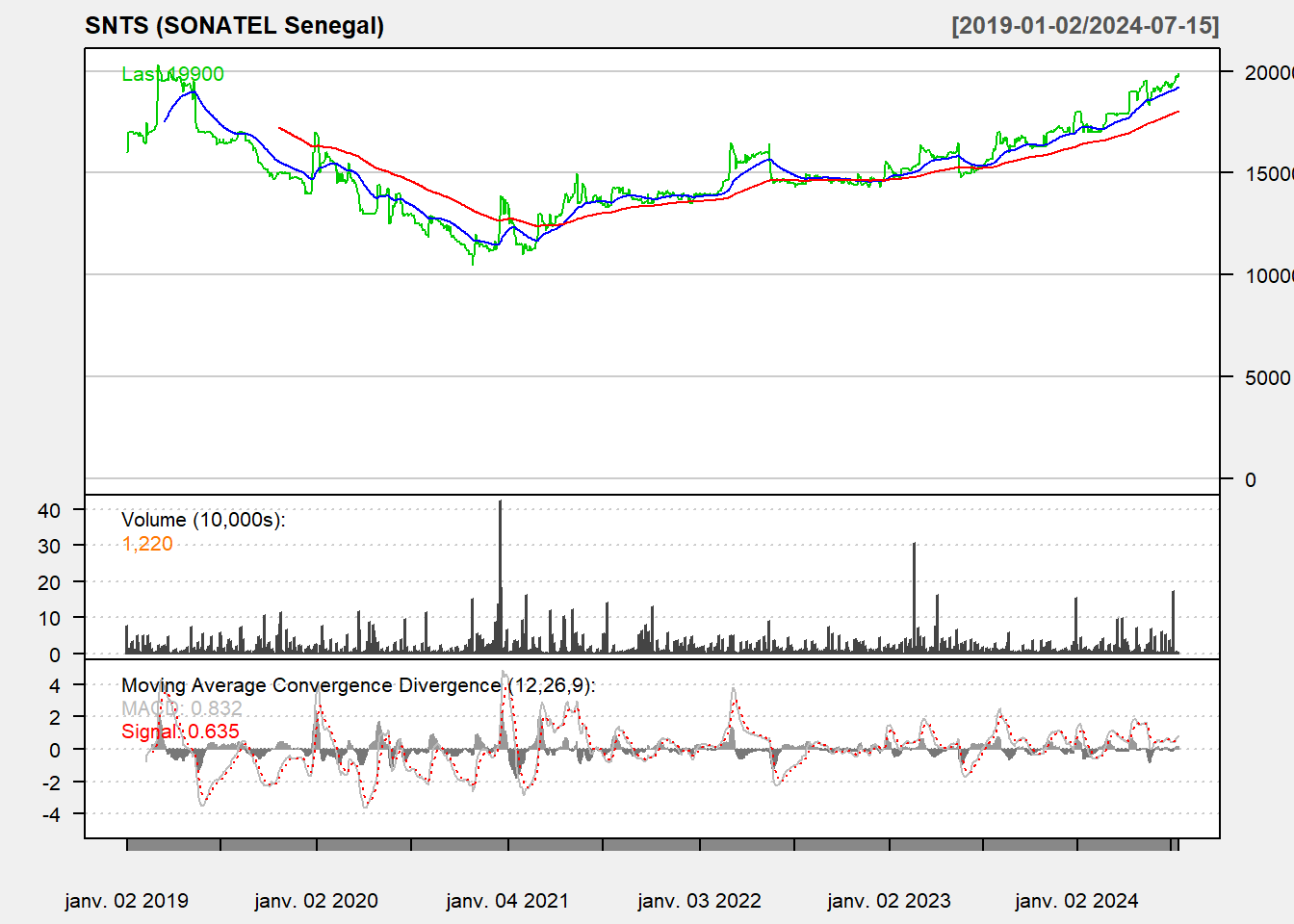This screenshot has height=924, width=1294.
Task: Click the 15000 price axis label
Action: point(1268,173)
